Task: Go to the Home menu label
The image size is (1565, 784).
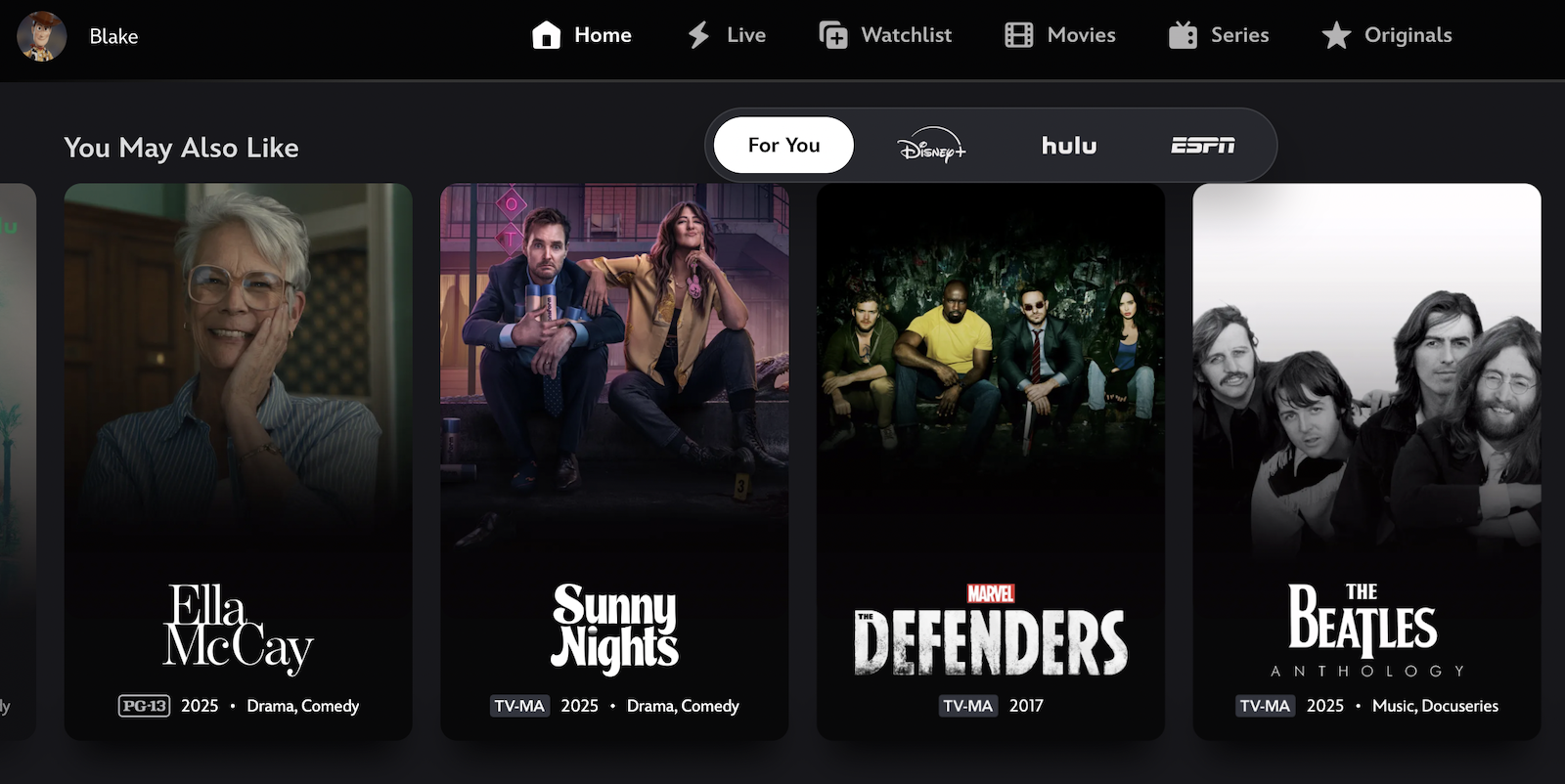Action: [x=603, y=35]
